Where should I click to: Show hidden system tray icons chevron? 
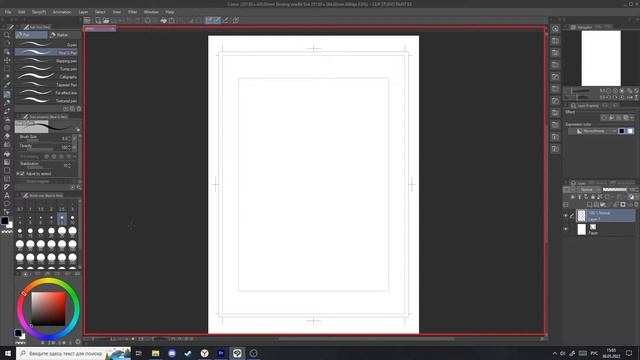554,353
